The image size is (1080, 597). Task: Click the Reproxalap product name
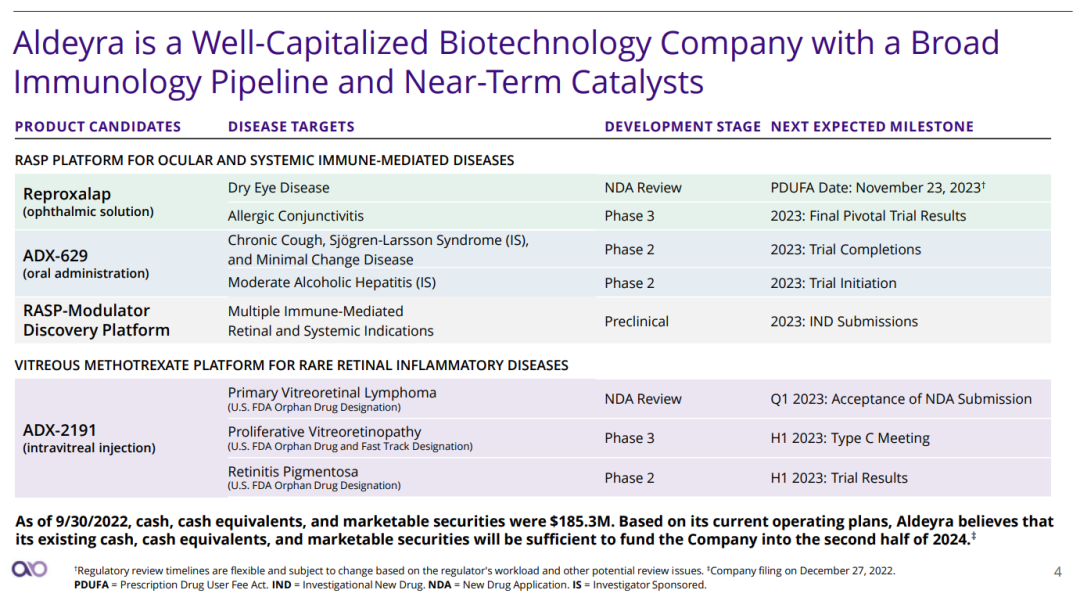coord(67,194)
